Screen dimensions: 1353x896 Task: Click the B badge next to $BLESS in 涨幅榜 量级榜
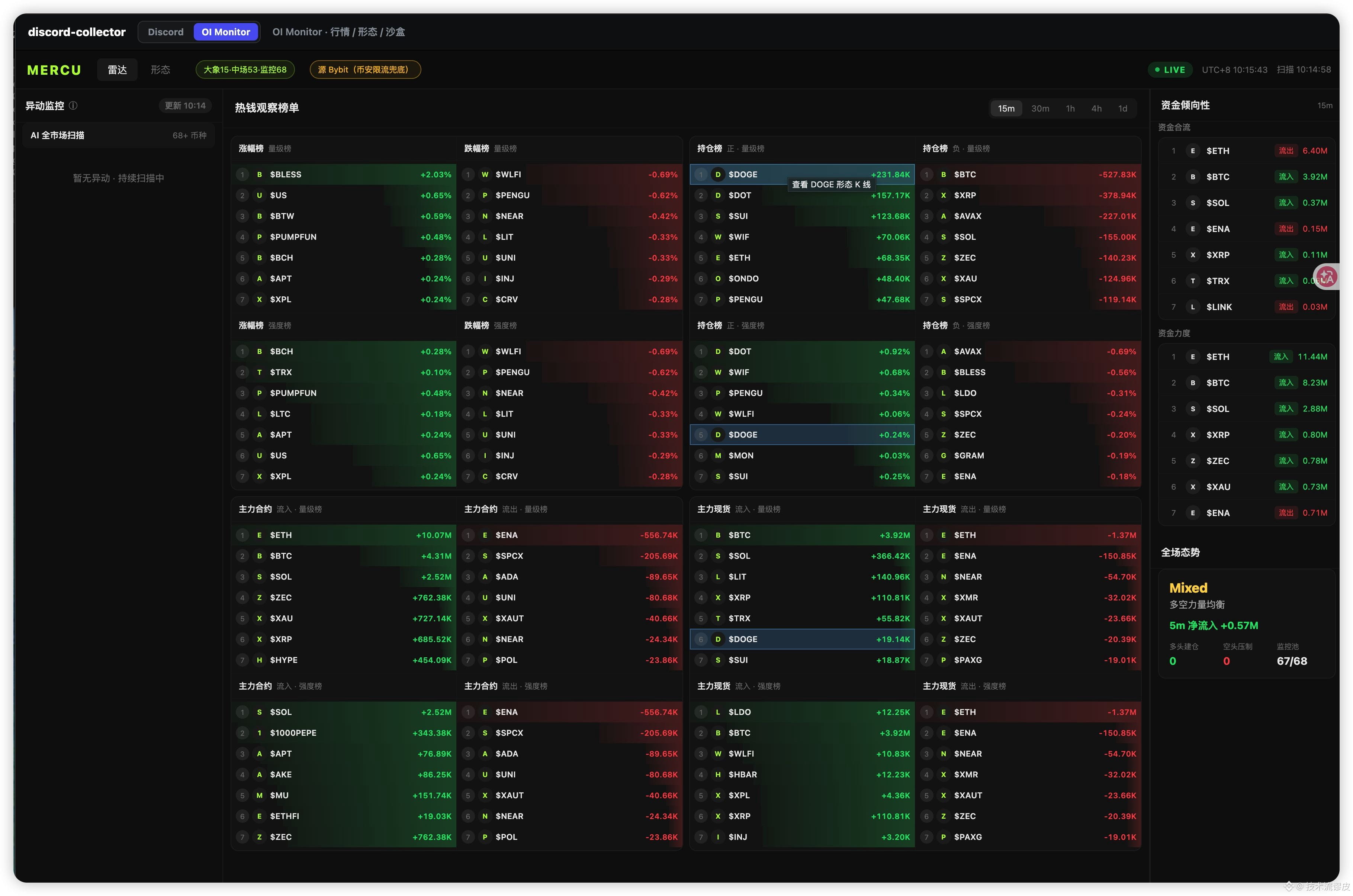[260, 174]
